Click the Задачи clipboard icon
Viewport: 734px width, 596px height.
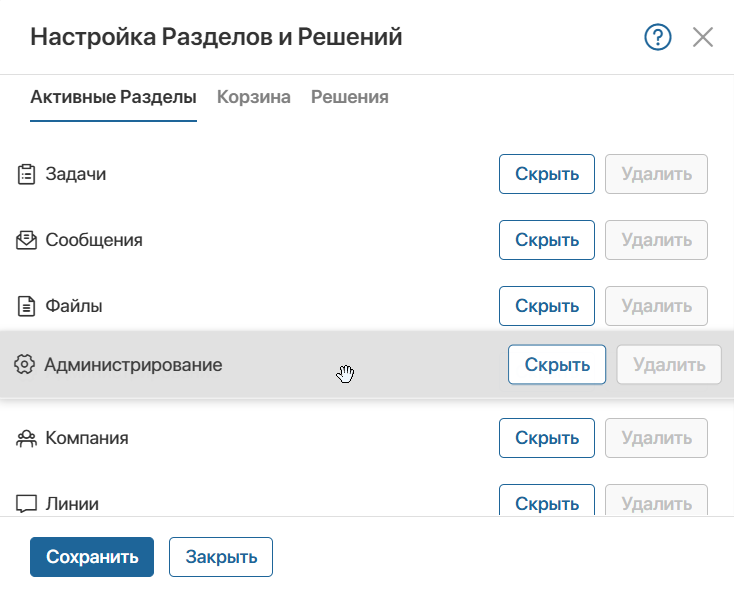[x=26, y=175]
